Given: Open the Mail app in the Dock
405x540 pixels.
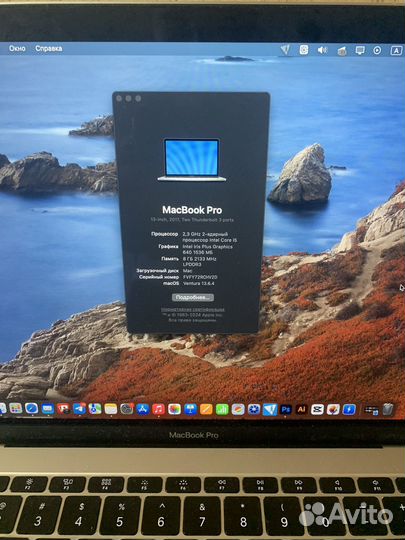Looking at the screenshot, I should [48, 409].
